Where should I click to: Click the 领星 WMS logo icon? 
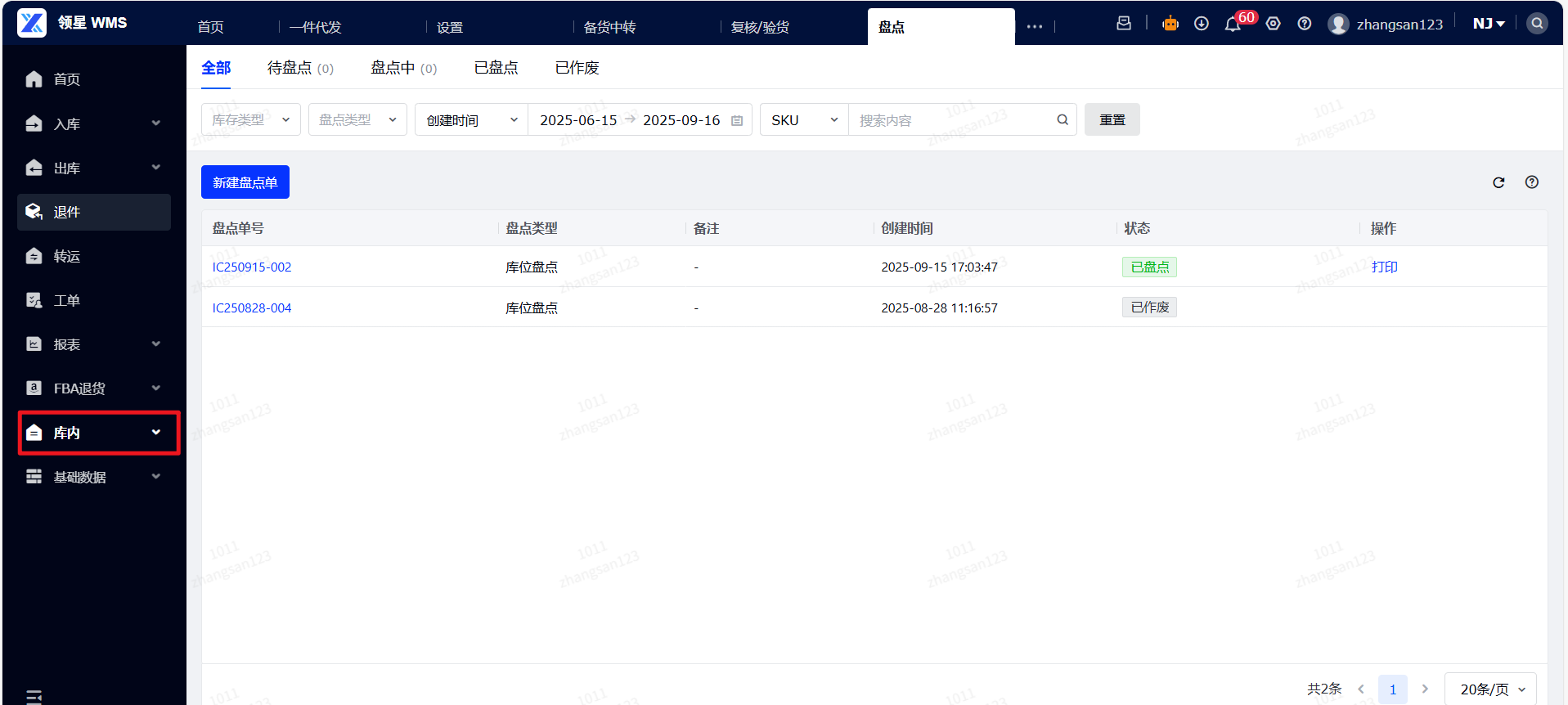[x=32, y=23]
